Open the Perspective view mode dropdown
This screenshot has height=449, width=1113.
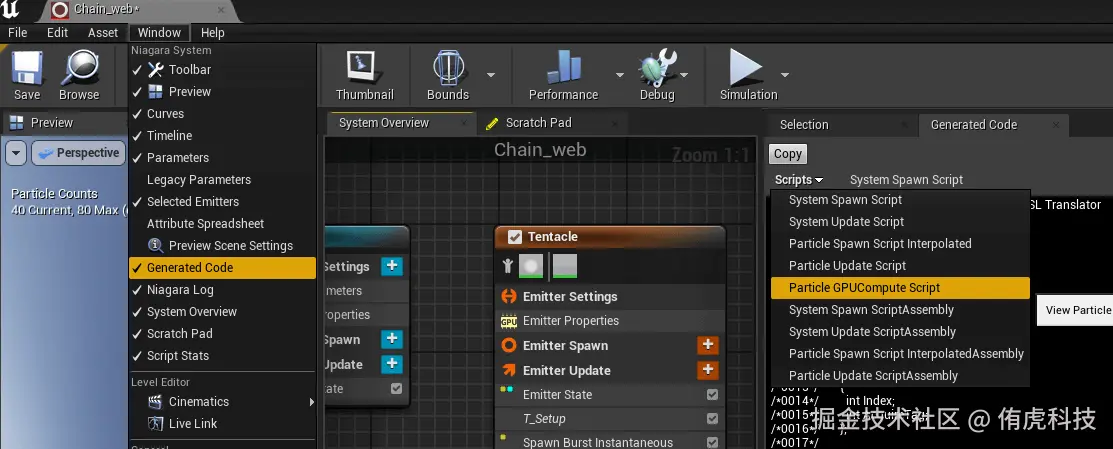(x=78, y=153)
